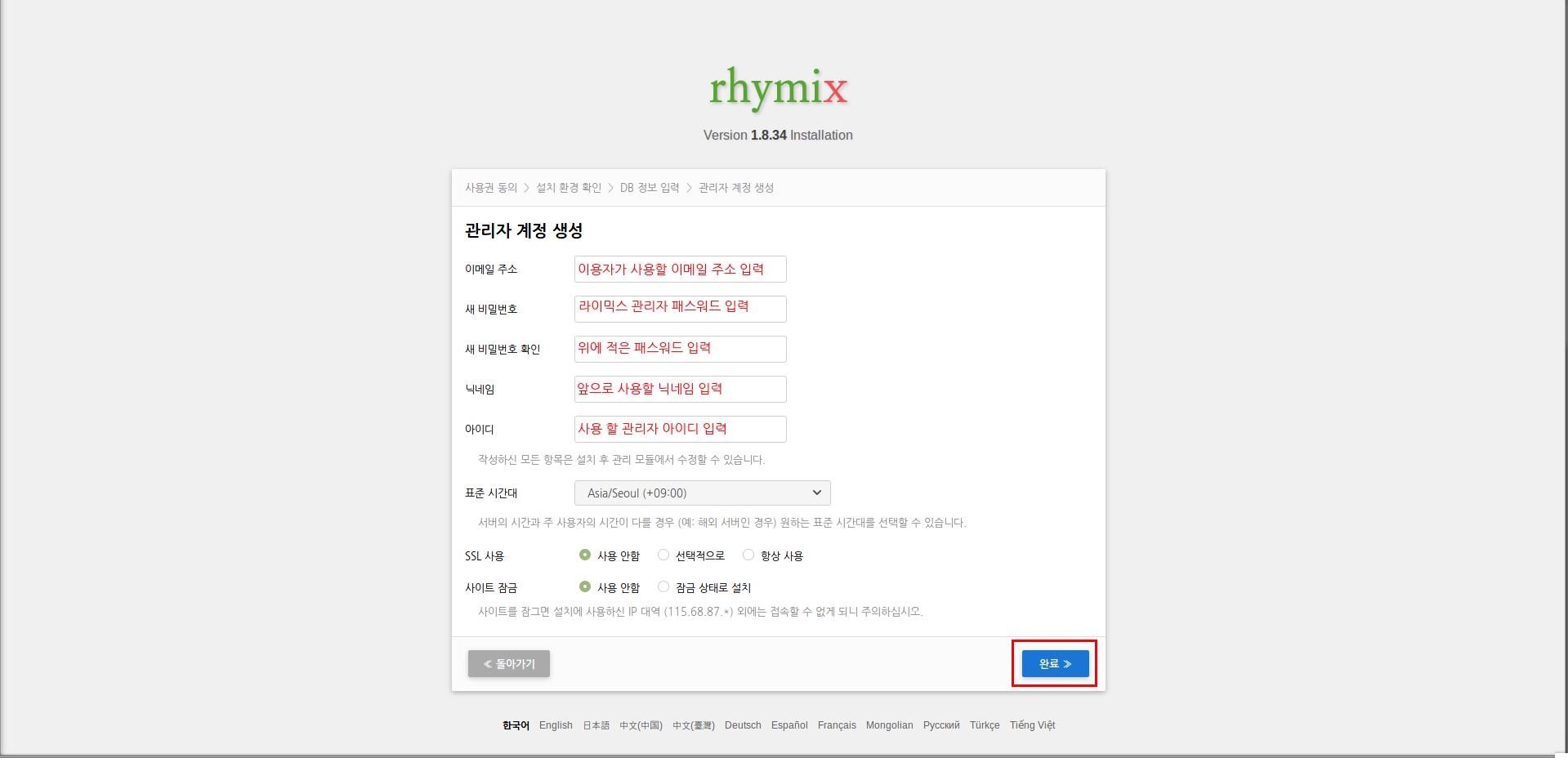The image size is (1568, 758).
Task: Switch language to 한국어
Action: tap(516, 725)
